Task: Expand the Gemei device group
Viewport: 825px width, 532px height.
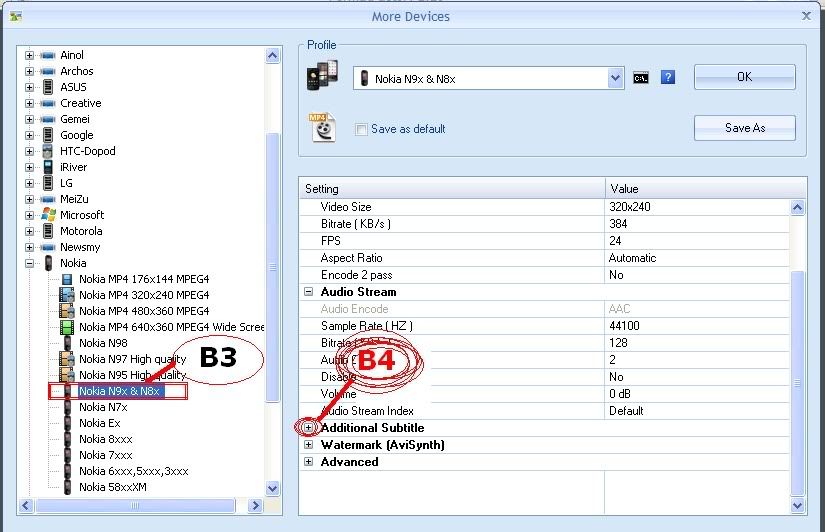Action: point(29,119)
